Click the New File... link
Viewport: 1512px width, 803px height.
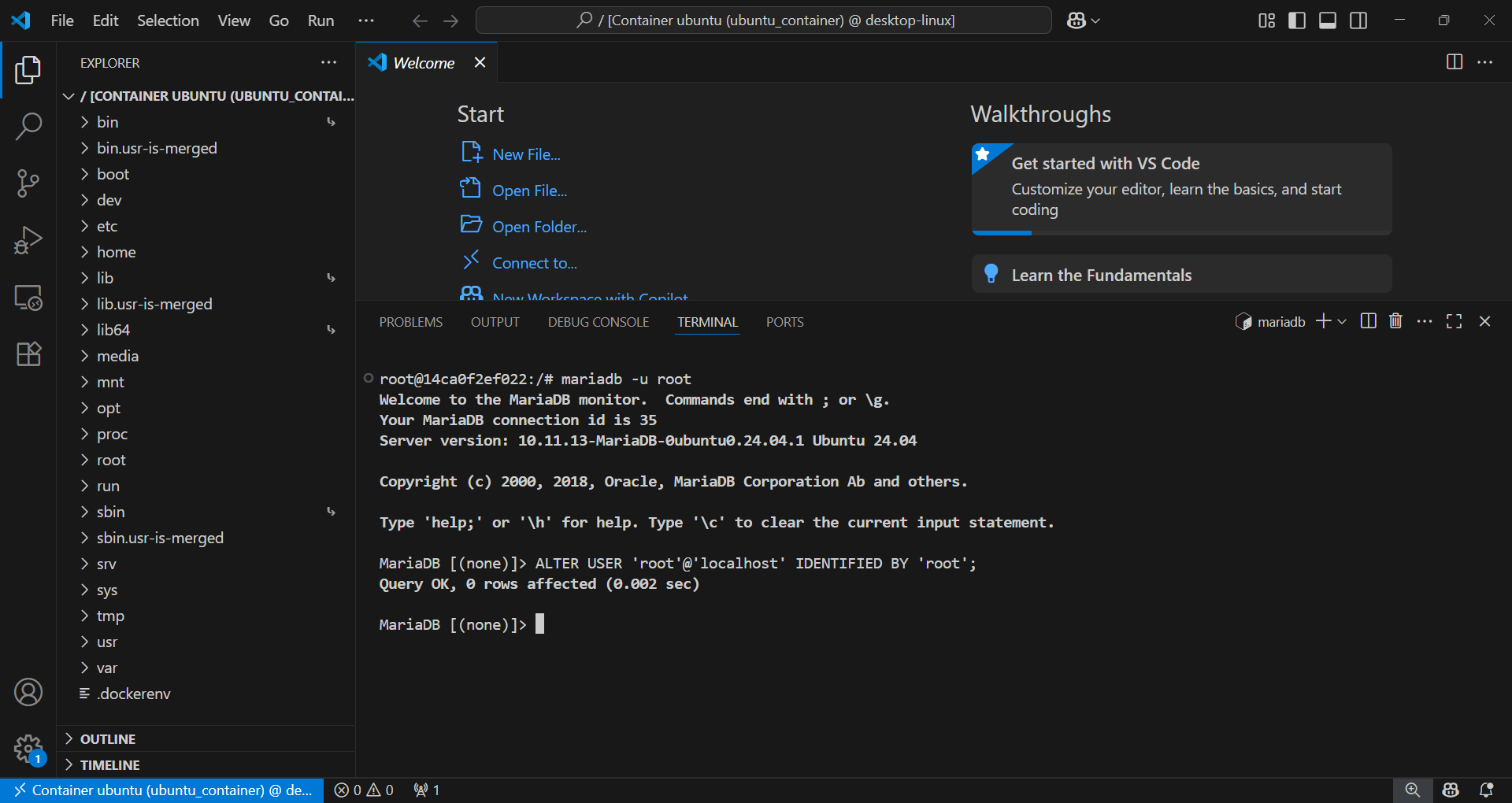pos(526,154)
